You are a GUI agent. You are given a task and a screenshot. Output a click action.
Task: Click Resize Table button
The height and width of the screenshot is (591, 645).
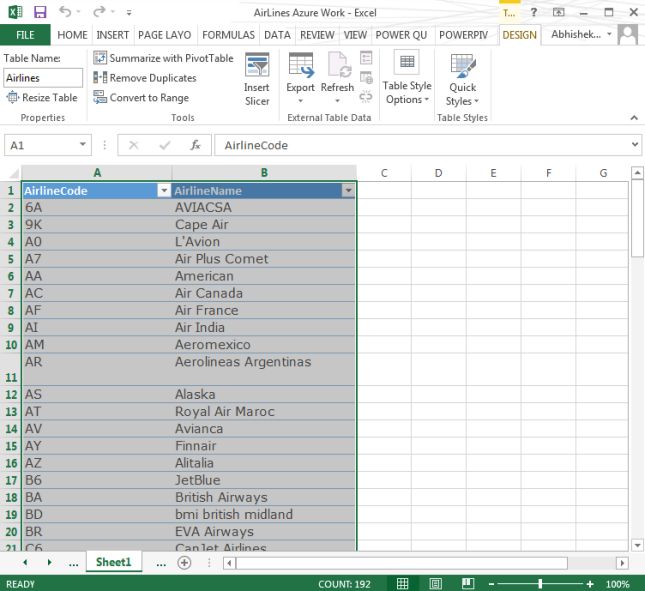(42, 98)
